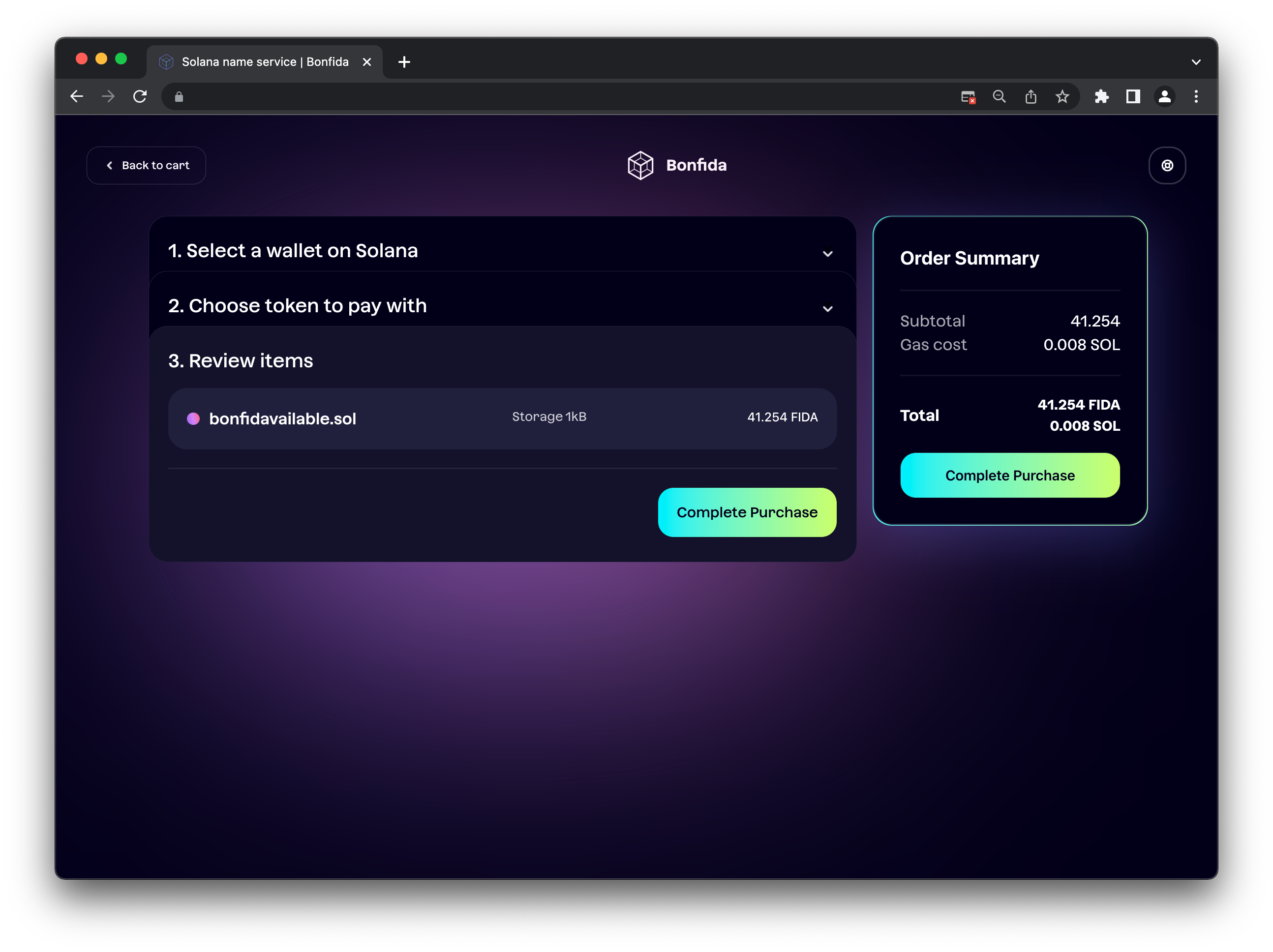Image resolution: width=1273 pixels, height=952 pixels.
Task: Click the lock site-info icon
Action: pos(179,97)
